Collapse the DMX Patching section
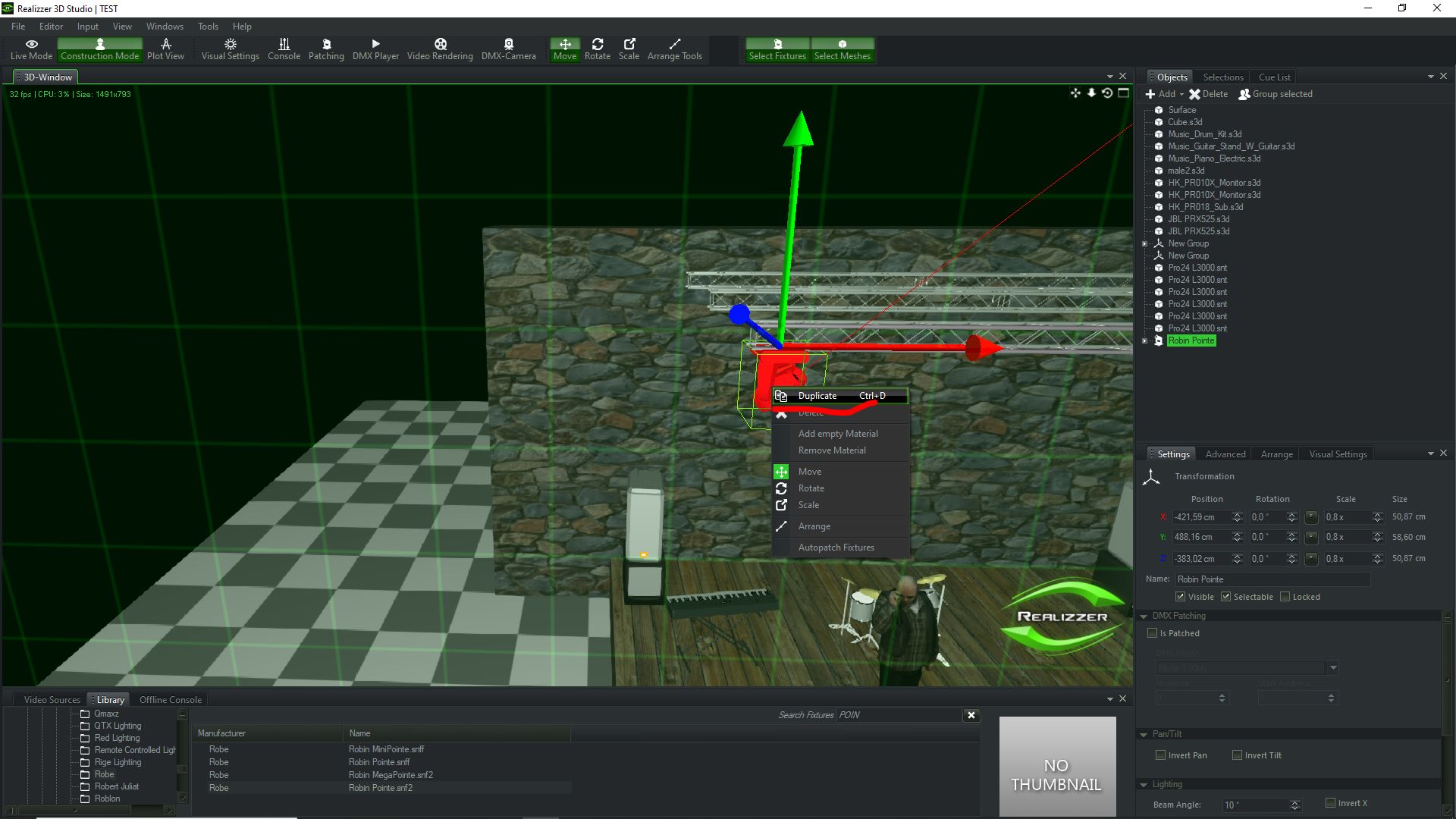The width and height of the screenshot is (1456, 819). click(1144, 616)
